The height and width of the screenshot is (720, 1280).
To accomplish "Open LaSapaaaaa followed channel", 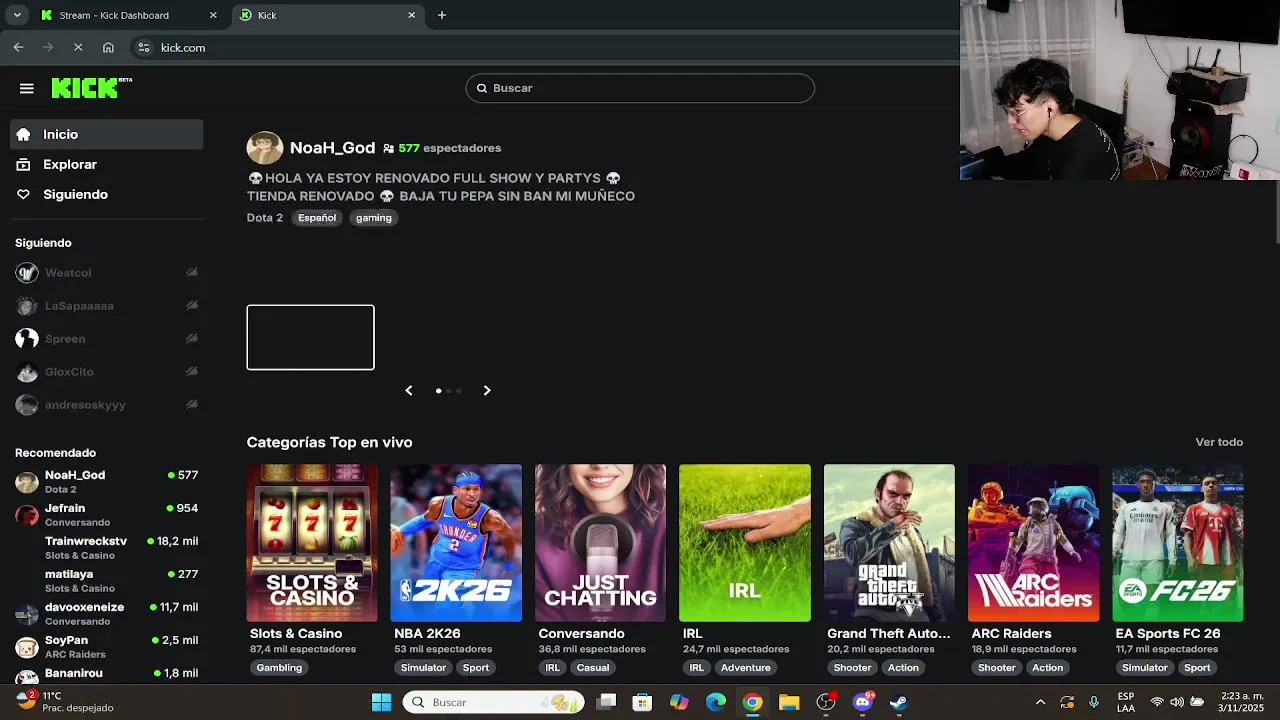I will (106, 306).
